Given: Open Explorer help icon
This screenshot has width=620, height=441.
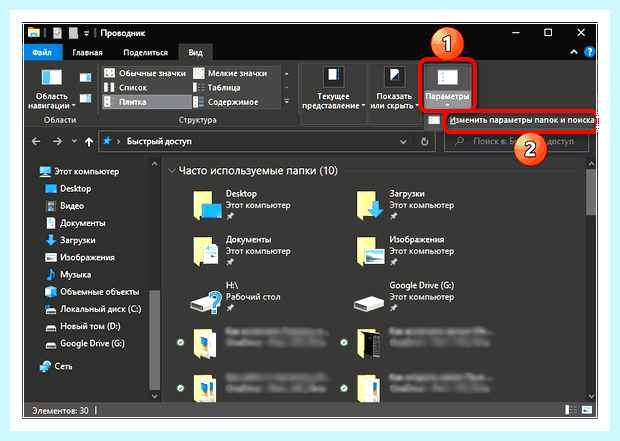Looking at the screenshot, I should pyautogui.click(x=589, y=52).
